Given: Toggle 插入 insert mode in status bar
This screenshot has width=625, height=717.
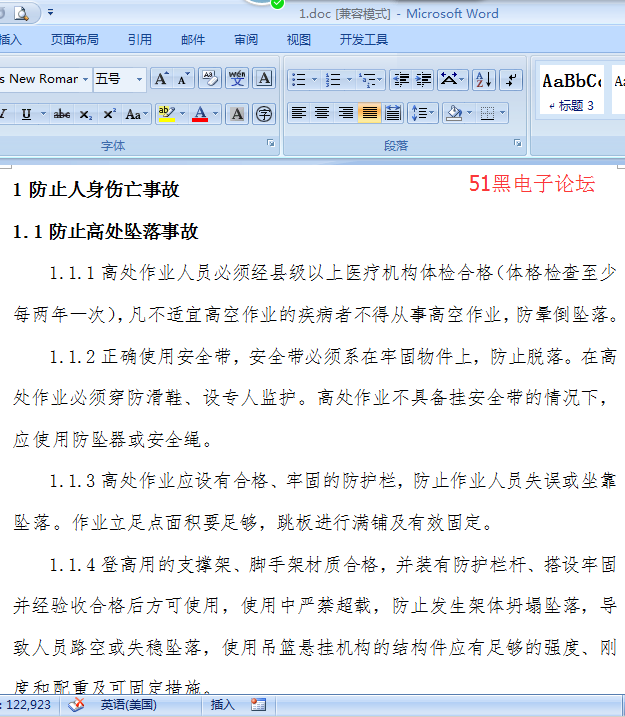Looking at the screenshot, I should (222, 705).
